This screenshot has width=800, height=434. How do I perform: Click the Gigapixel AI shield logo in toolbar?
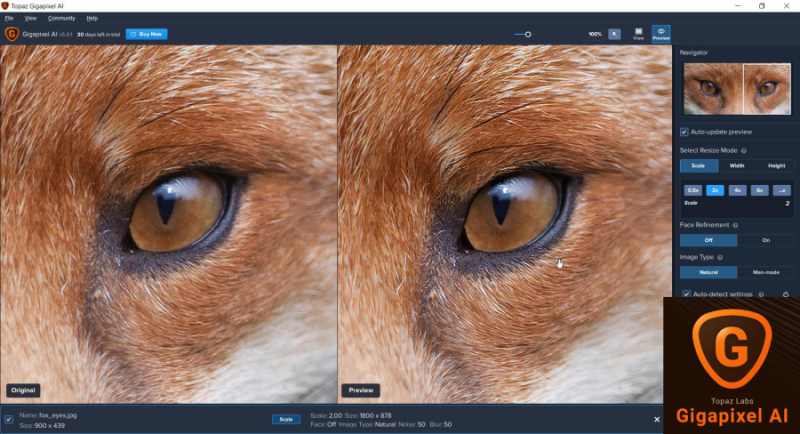pos(12,34)
